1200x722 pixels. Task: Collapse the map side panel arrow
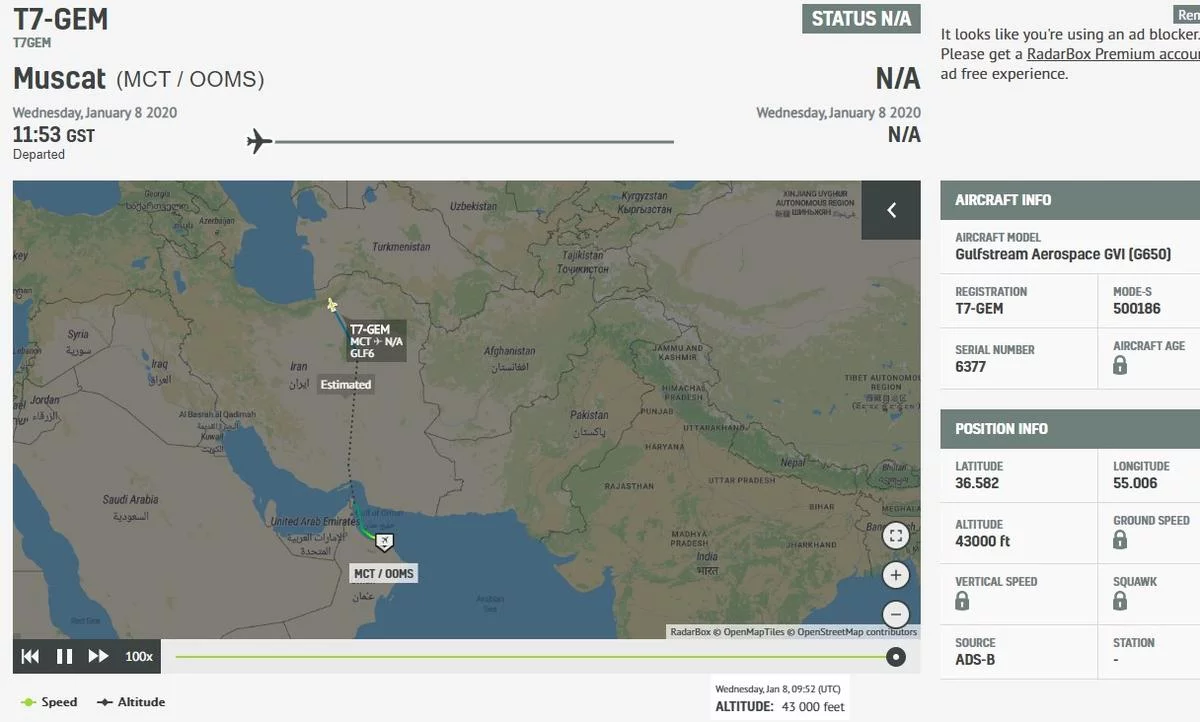tap(891, 210)
